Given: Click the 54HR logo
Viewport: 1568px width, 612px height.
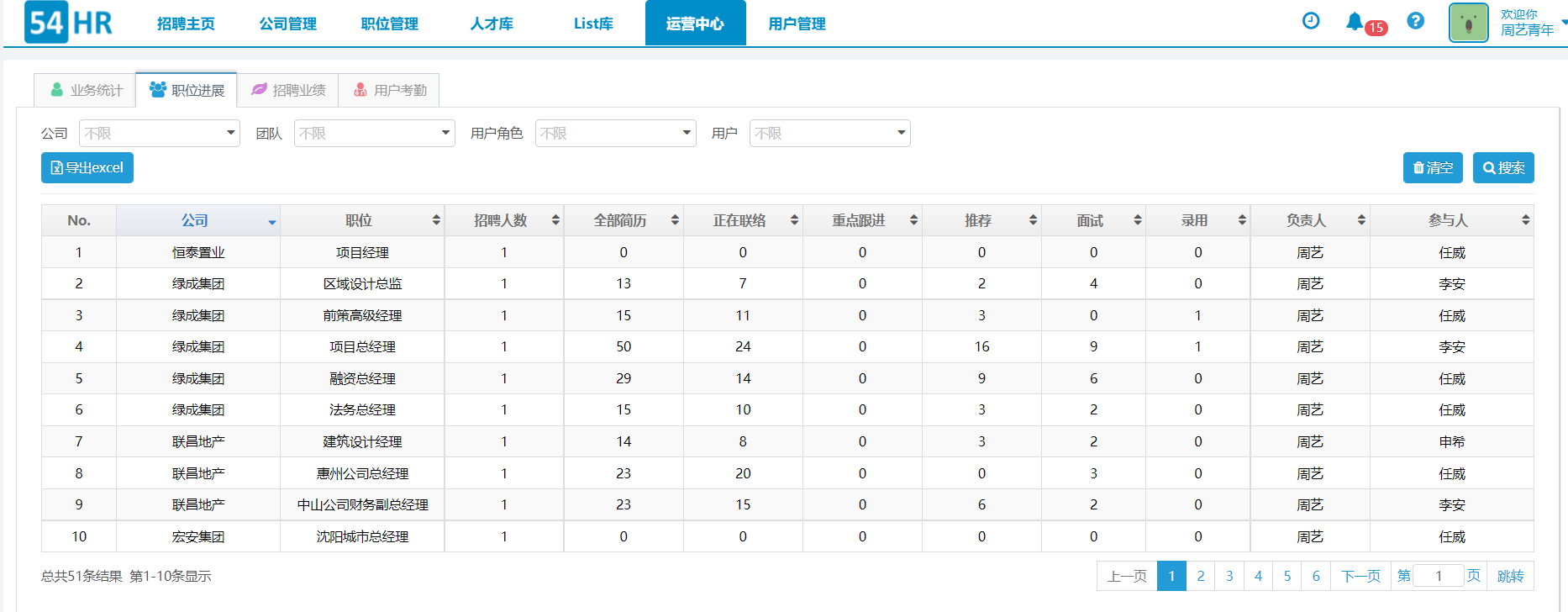Looking at the screenshot, I should 68,23.
